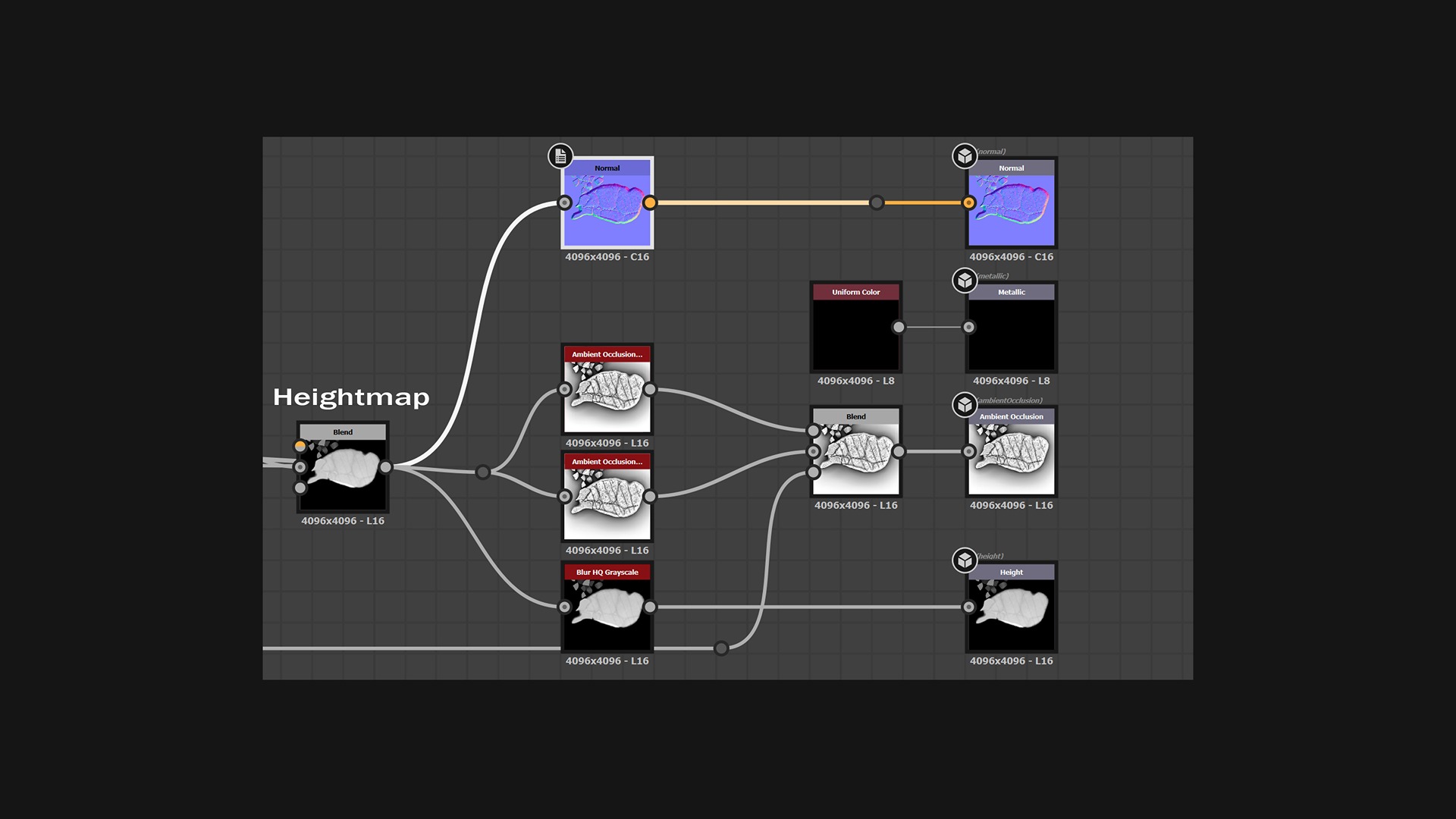
Task: Select the Blend node feeding the Ambient Occlusion output
Action: coord(855,458)
